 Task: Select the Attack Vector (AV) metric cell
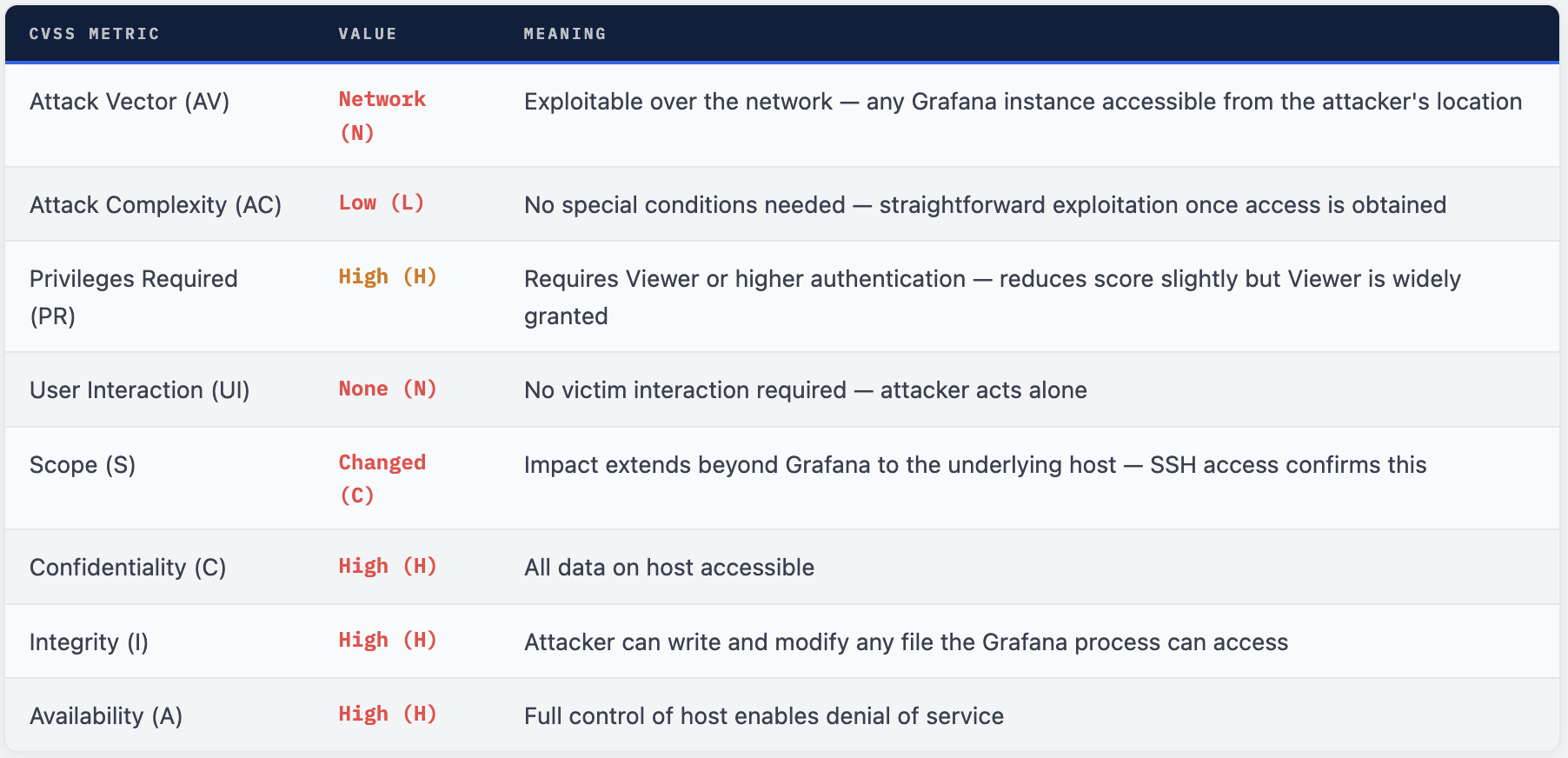[x=130, y=102]
